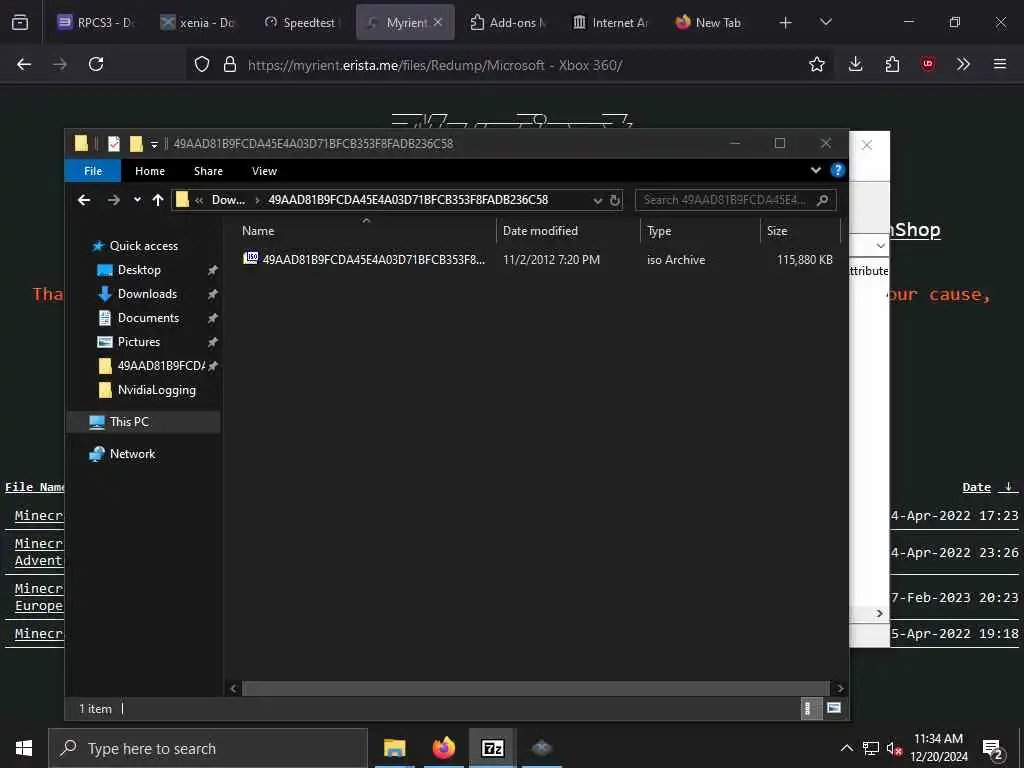Open Downloads in Quick access
The image size is (1024, 768).
(x=147, y=294)
